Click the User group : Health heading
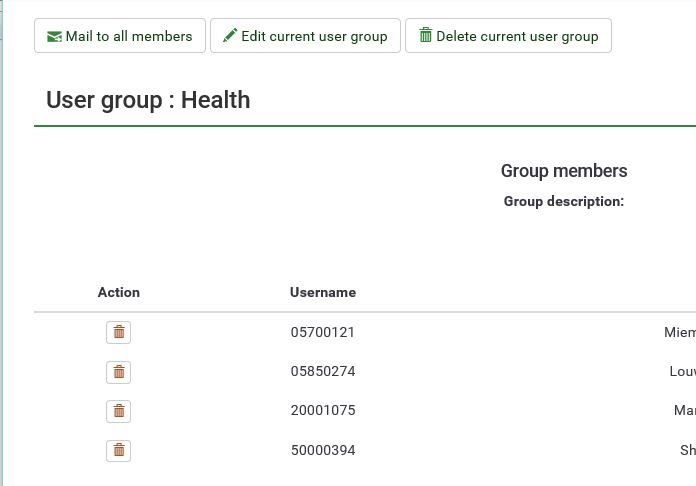Screen dimensions: 696x486 tap(148, 100)
